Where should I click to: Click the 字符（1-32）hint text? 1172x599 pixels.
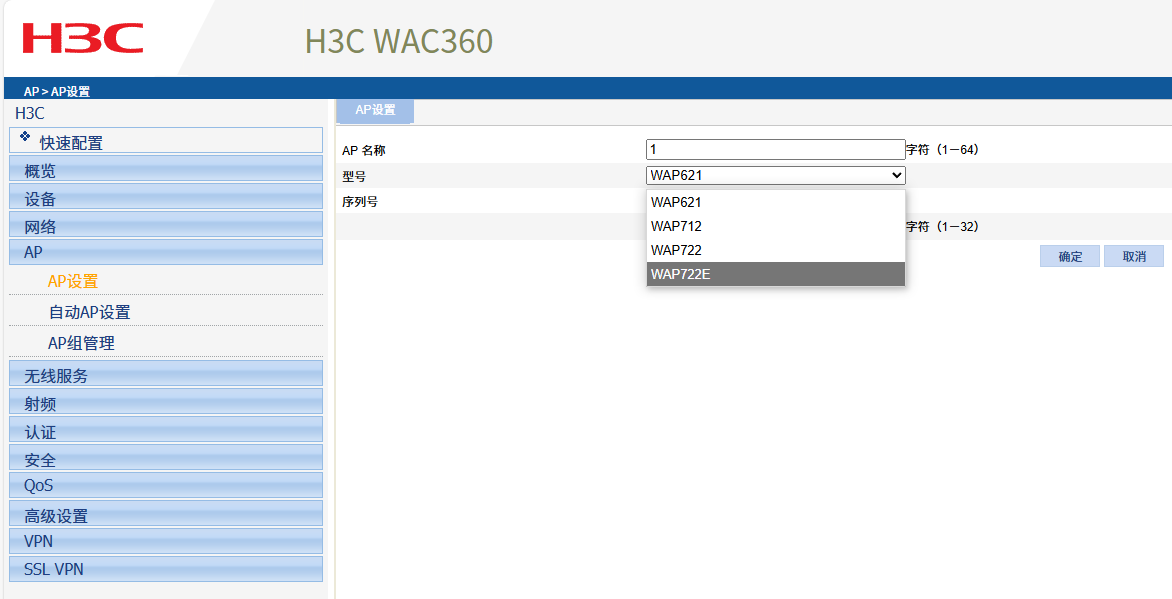(x=943, y=227)
